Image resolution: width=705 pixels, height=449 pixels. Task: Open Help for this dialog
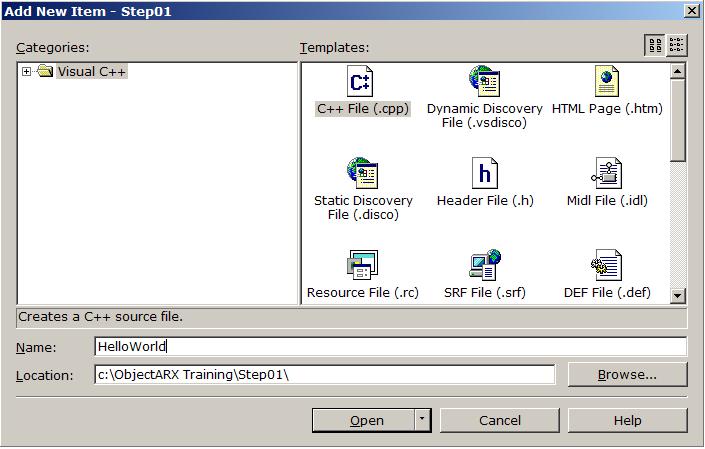point(627,420)
